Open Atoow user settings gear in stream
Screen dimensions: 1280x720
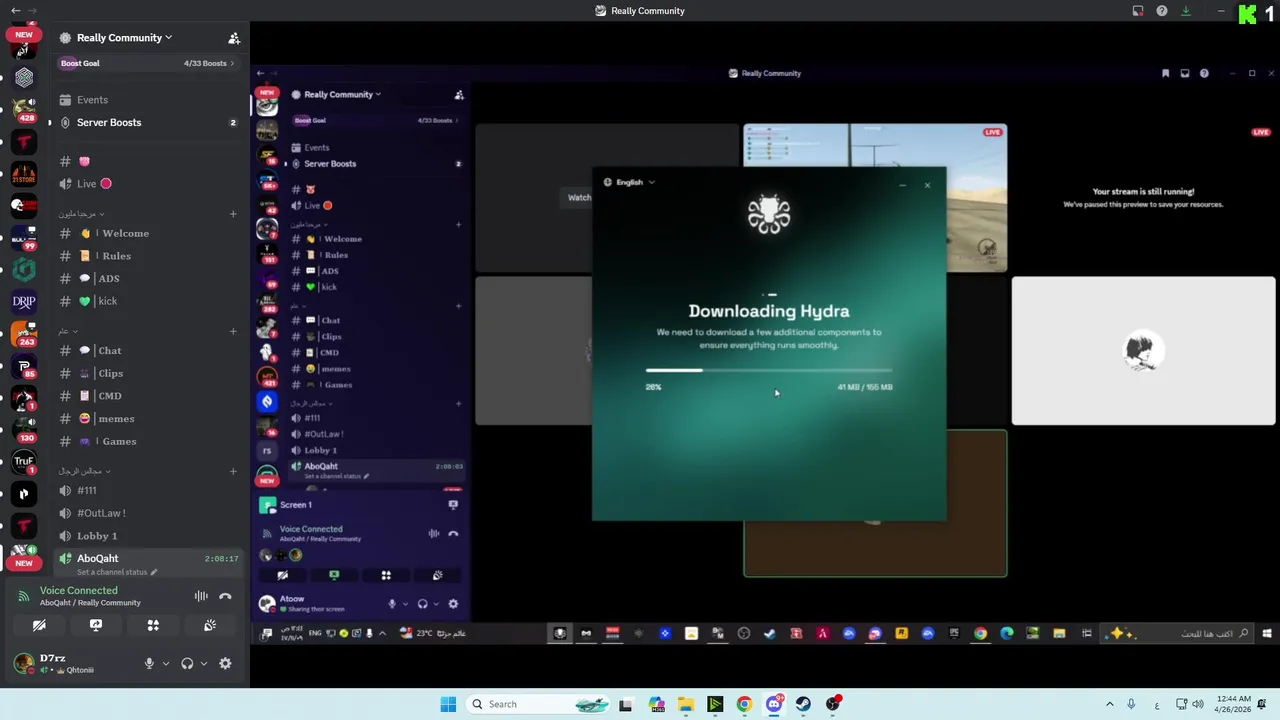tap(453, 604)
